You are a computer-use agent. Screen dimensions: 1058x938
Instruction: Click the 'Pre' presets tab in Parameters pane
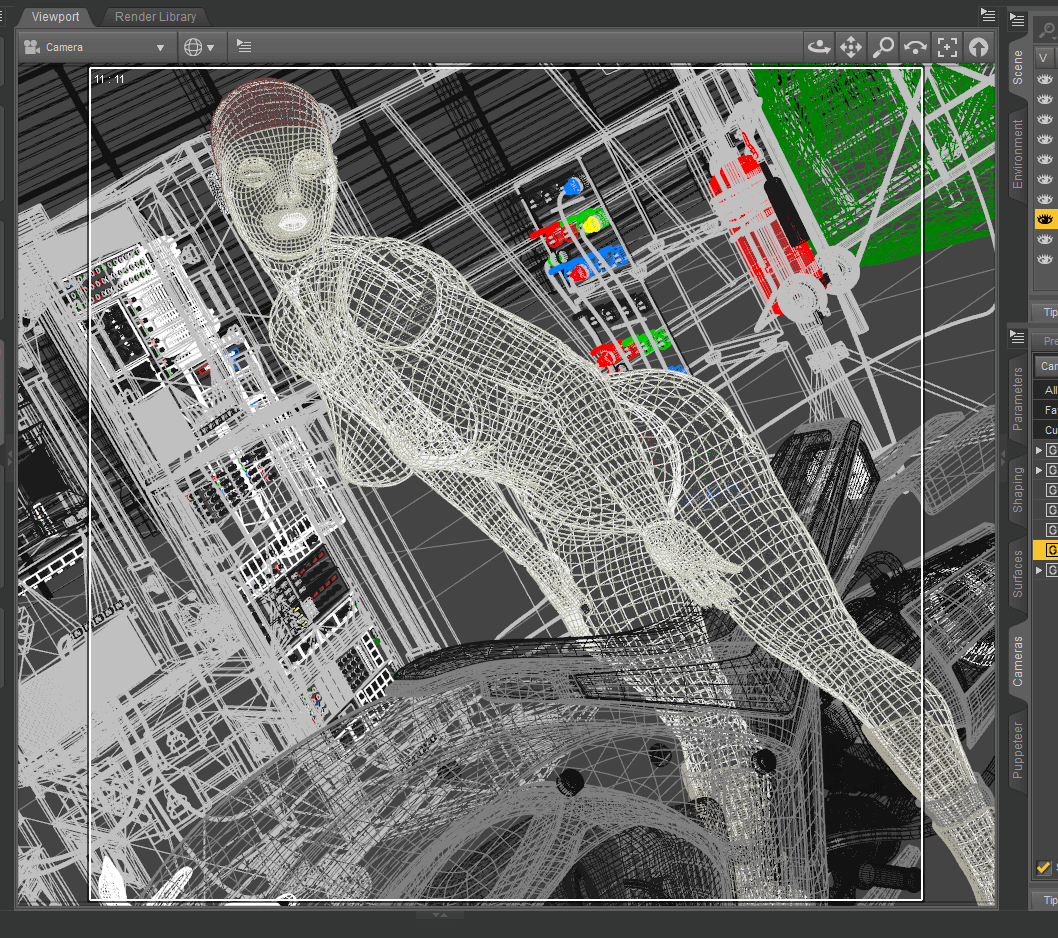[1047, 341]
